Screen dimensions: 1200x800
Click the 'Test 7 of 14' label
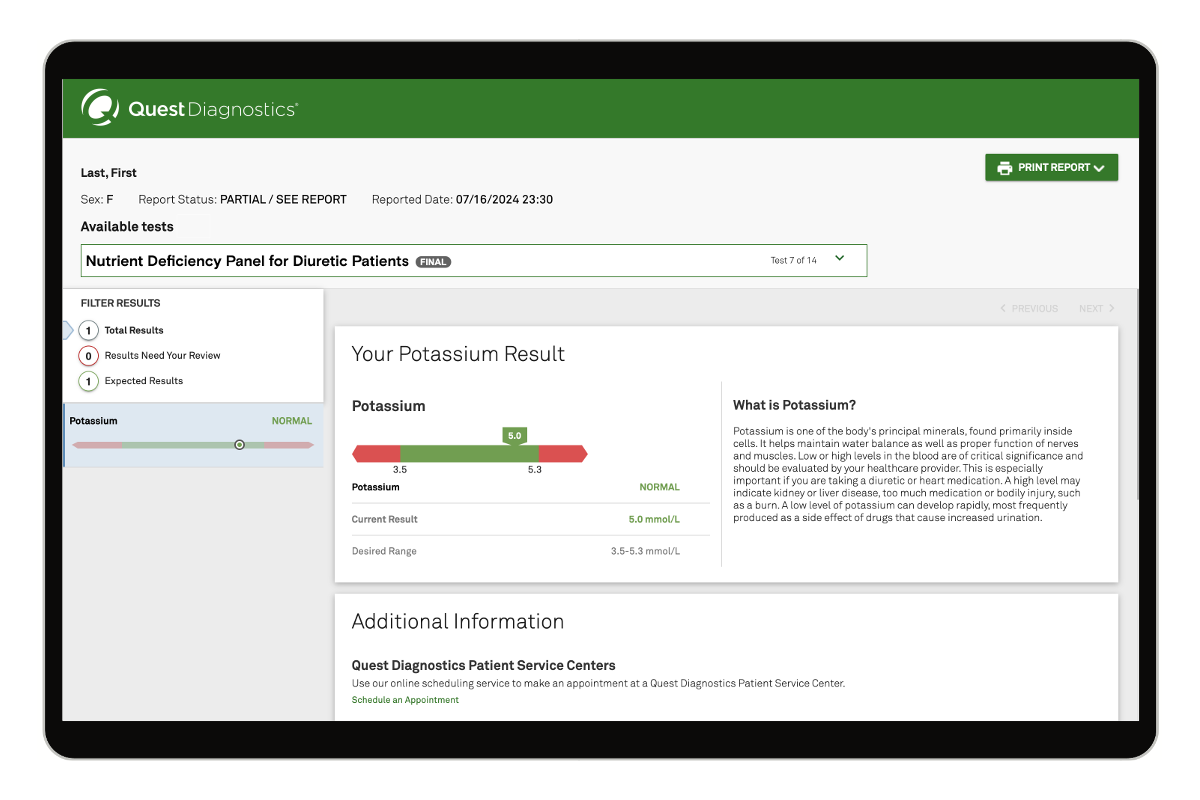click(793, 261)
